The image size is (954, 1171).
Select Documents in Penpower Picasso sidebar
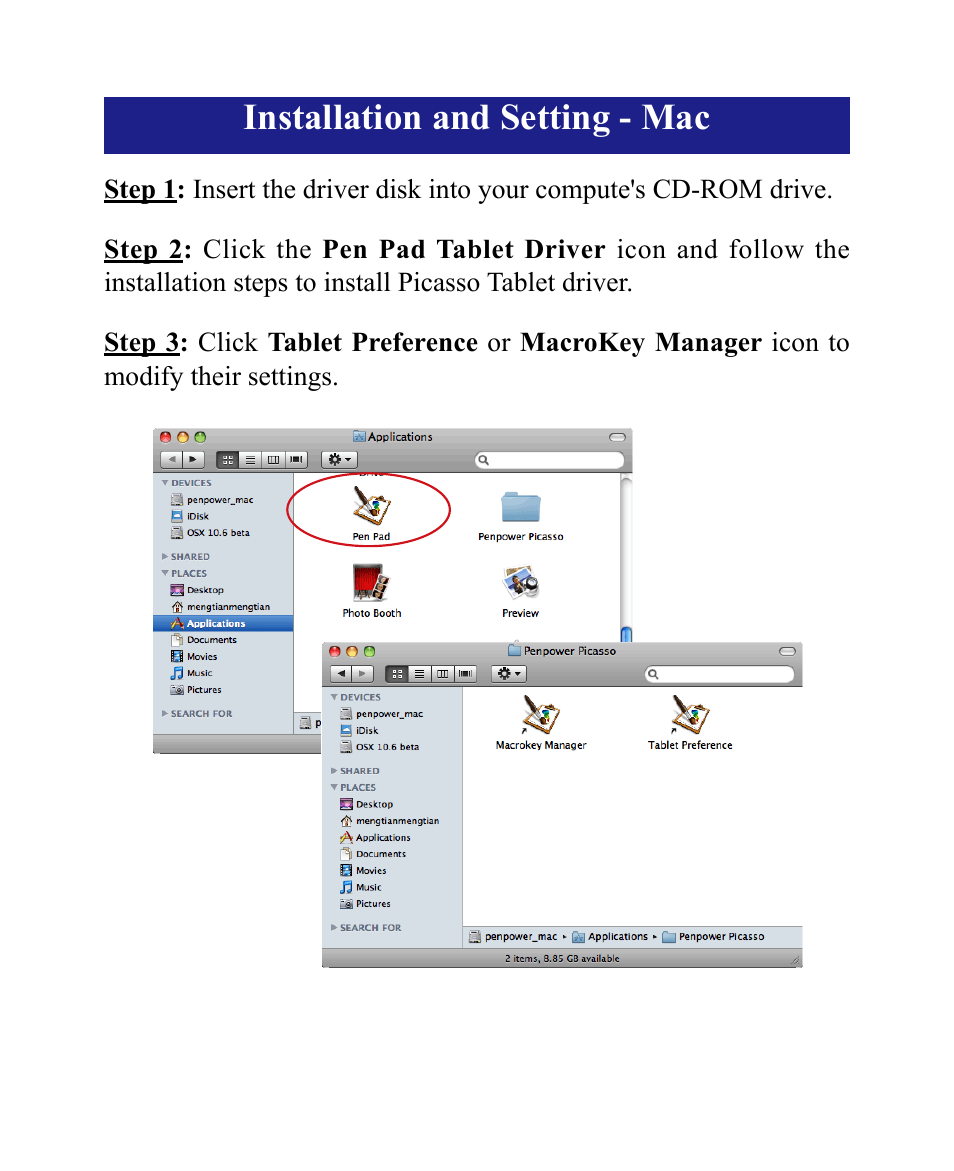pos(392,854)
